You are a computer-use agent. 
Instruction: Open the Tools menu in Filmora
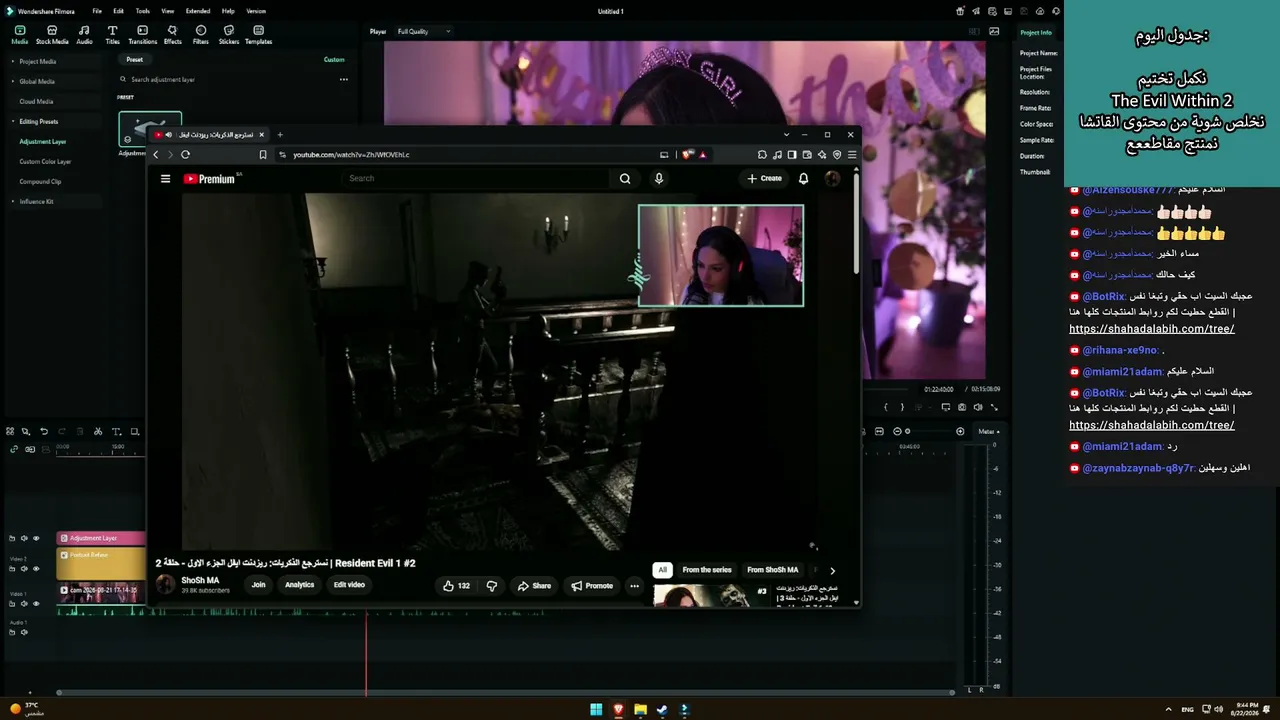click(143, 11)
